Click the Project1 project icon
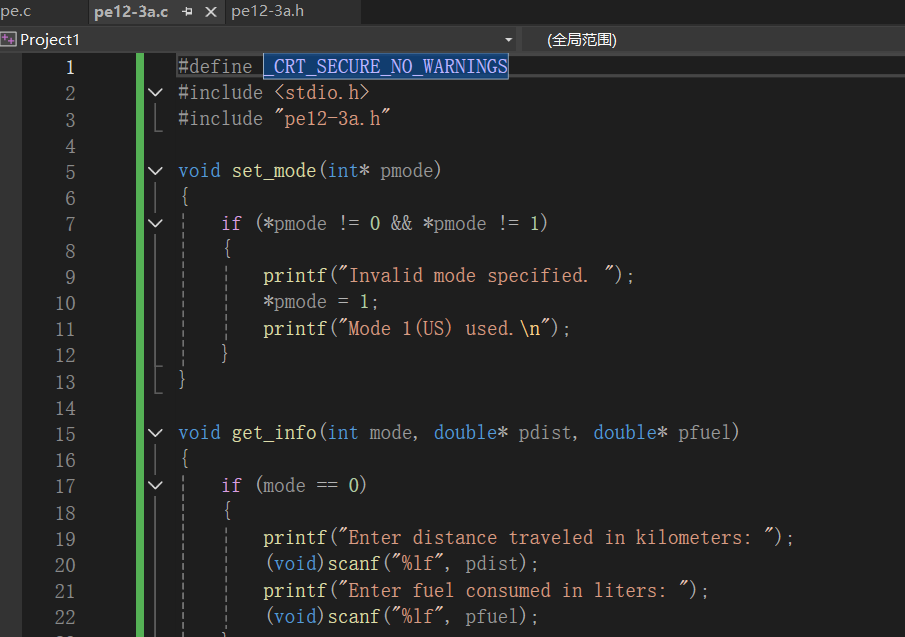Viewport: 905px width, 637px height. click(x=9, y=39)
